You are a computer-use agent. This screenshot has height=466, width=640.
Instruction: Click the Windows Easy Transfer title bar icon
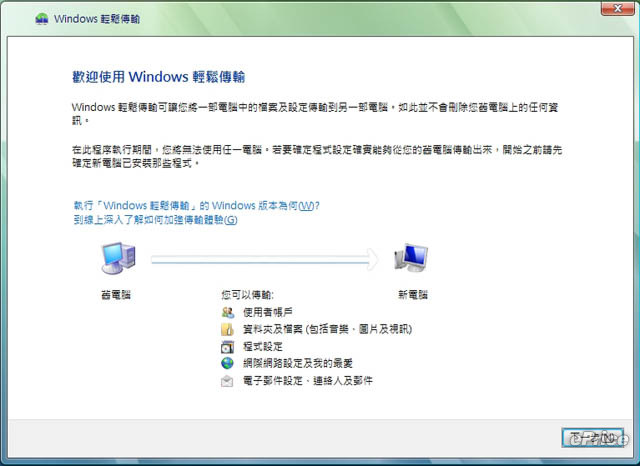42,19
